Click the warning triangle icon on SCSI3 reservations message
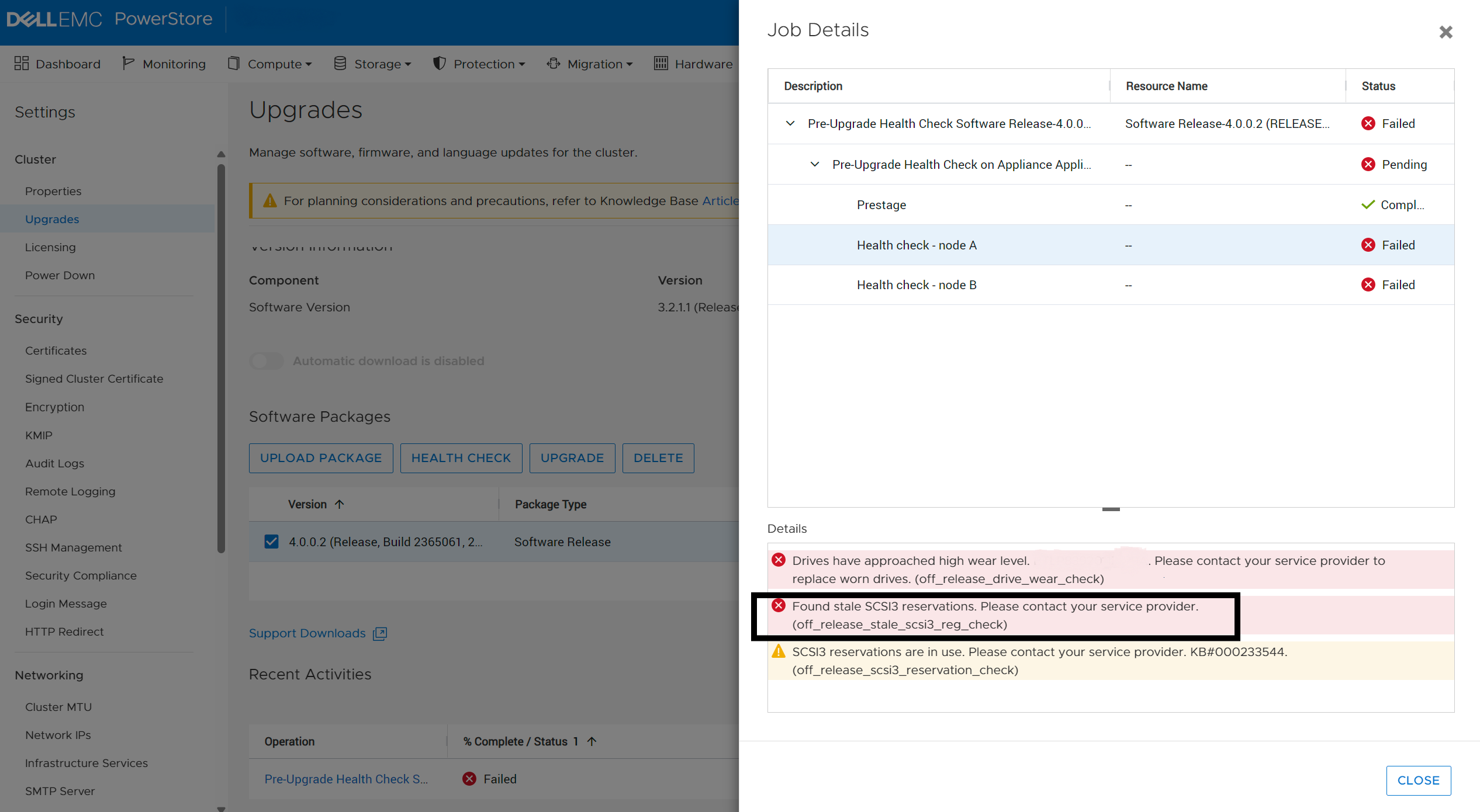 point(779,652)
